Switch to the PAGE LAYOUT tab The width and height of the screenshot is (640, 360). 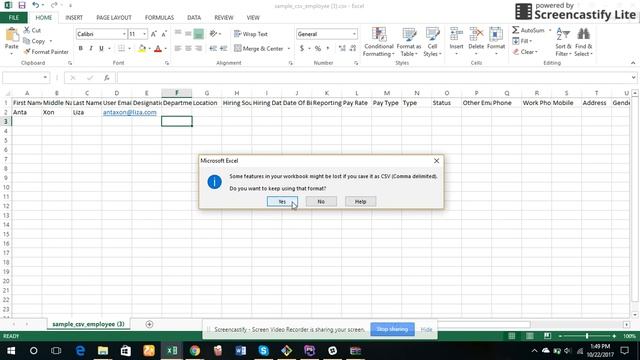[x=114, y=18]
